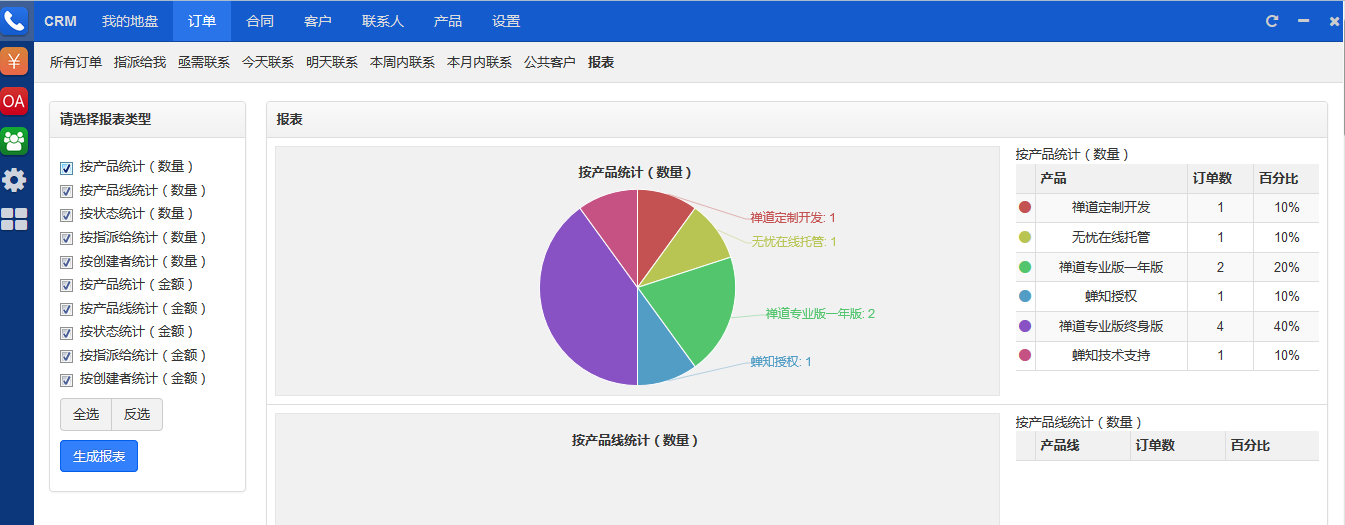This screenshot has width=1345, height=525.
Task: Click yellow-green swatch for 无忧在线托管
Action: (1025, 237)
